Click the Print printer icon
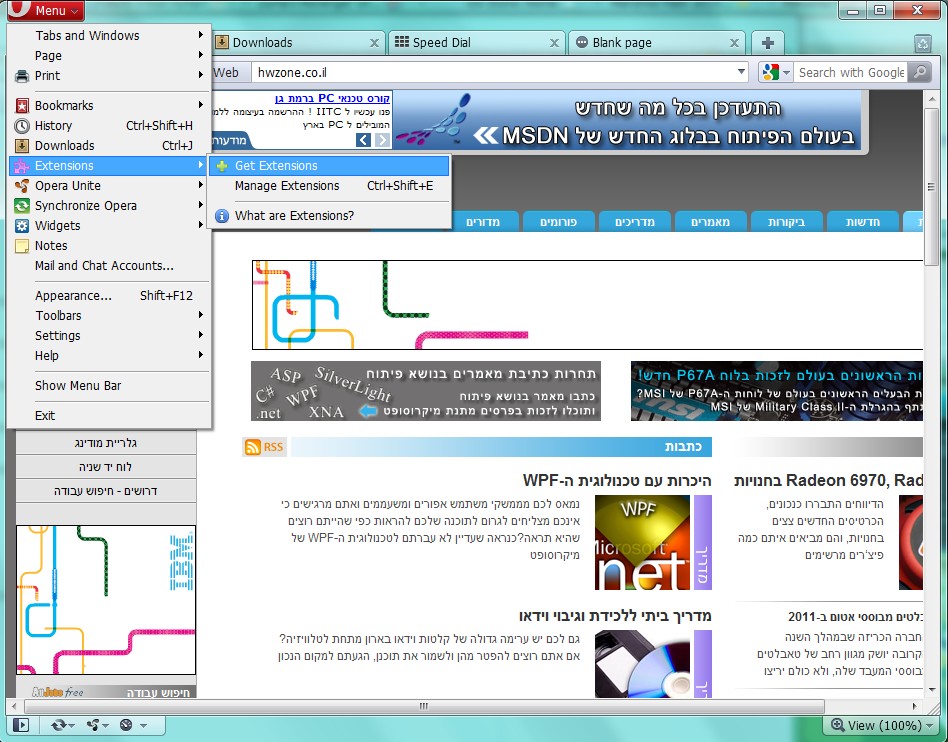Viewport: 948px width, 742px height. [x=22, y=76]
